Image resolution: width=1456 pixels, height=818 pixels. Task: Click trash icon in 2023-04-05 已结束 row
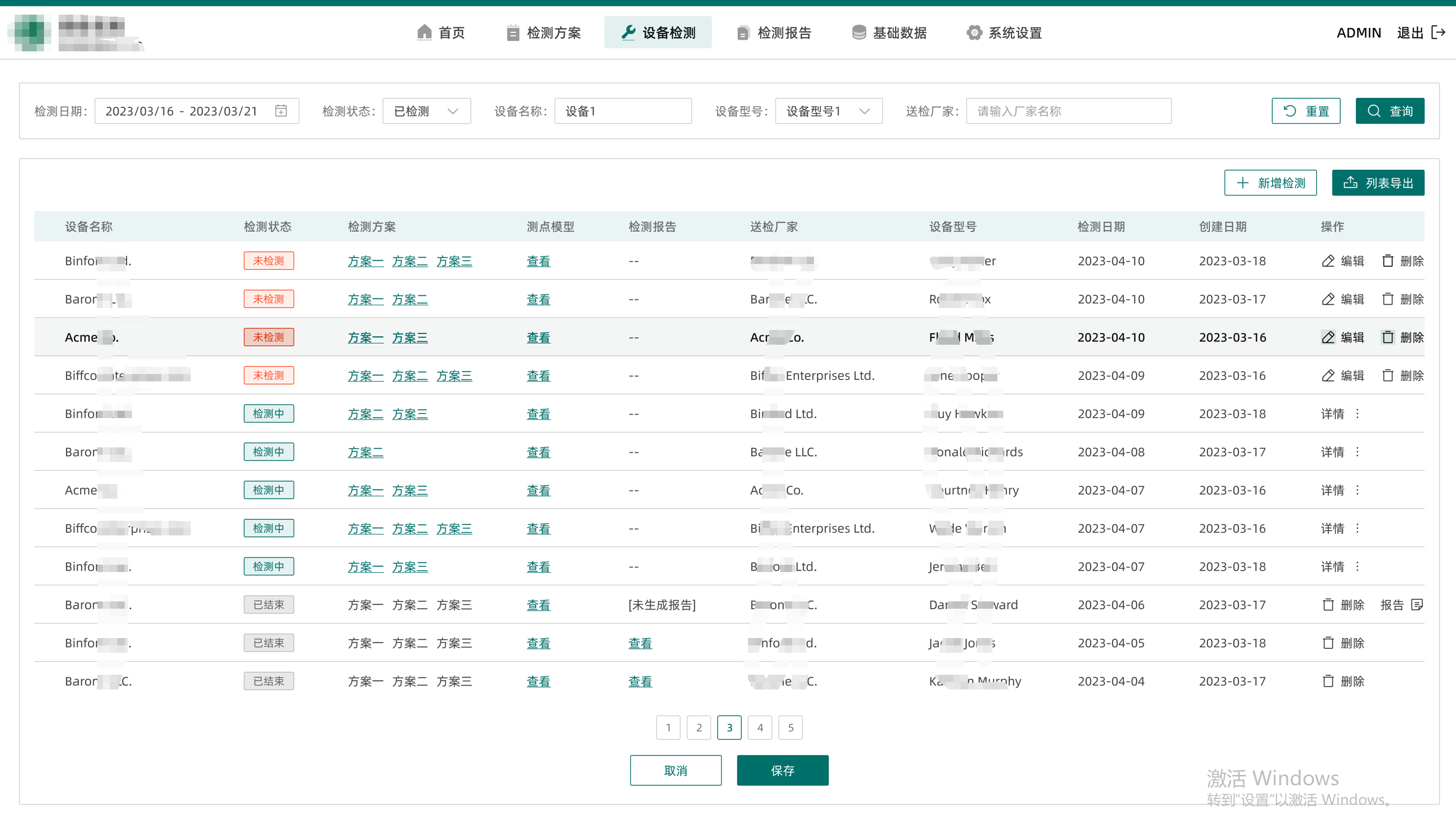pyautogui.click(x=1328, y=643)
